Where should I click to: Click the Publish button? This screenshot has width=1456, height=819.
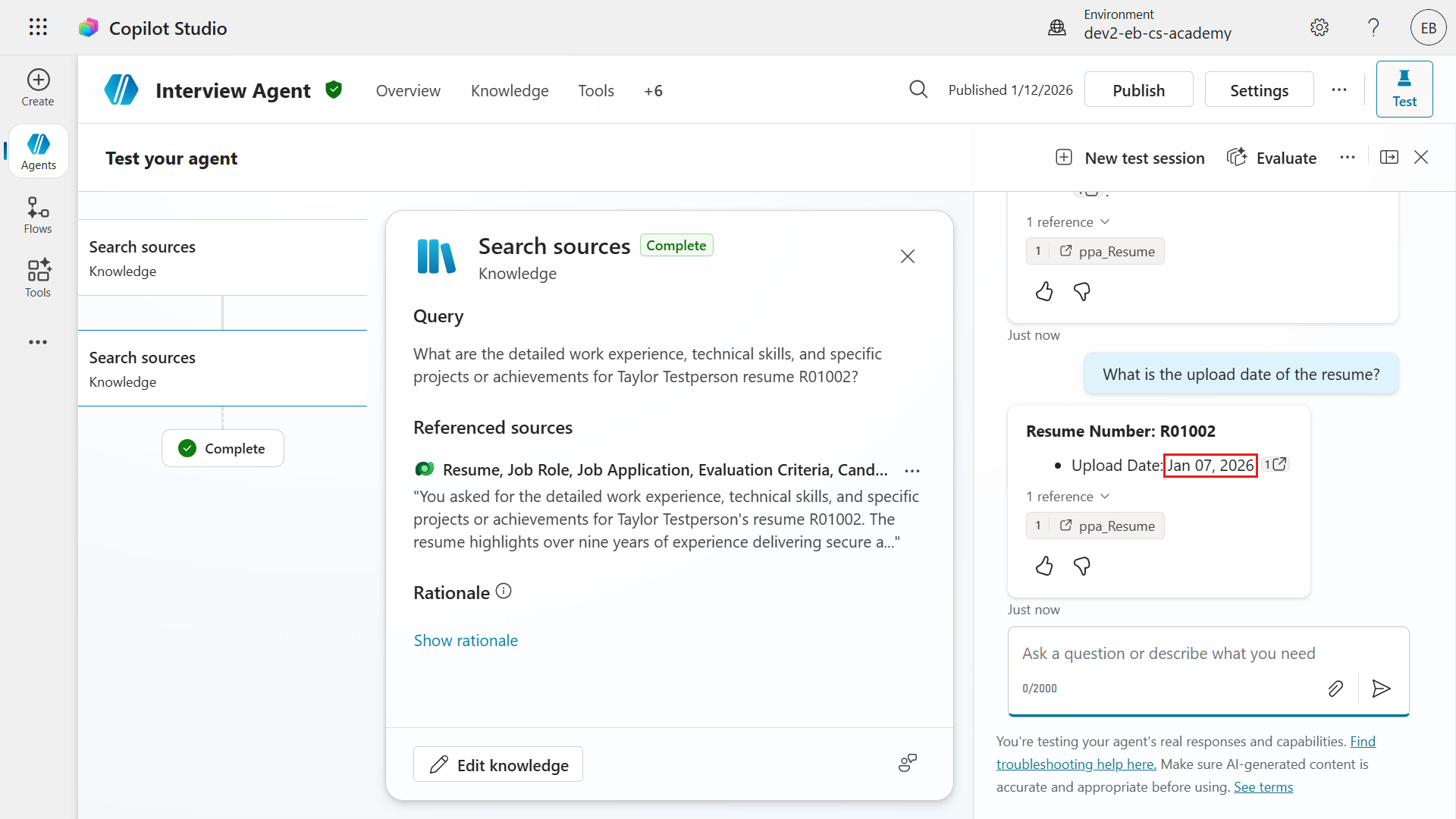pyautogui.click(x=1138, y=90)
